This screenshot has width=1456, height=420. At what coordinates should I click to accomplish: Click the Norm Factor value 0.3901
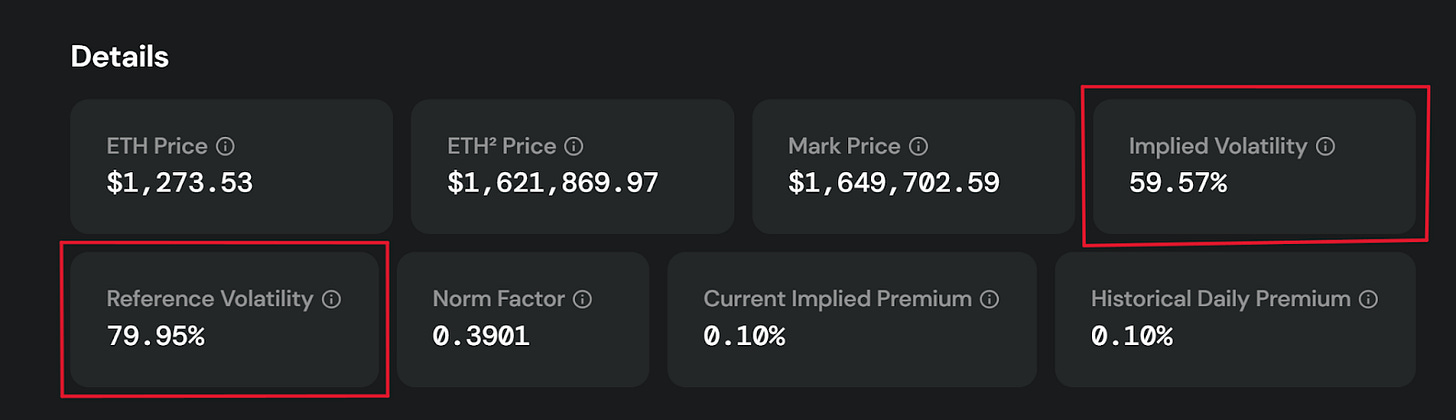(481, 336)
